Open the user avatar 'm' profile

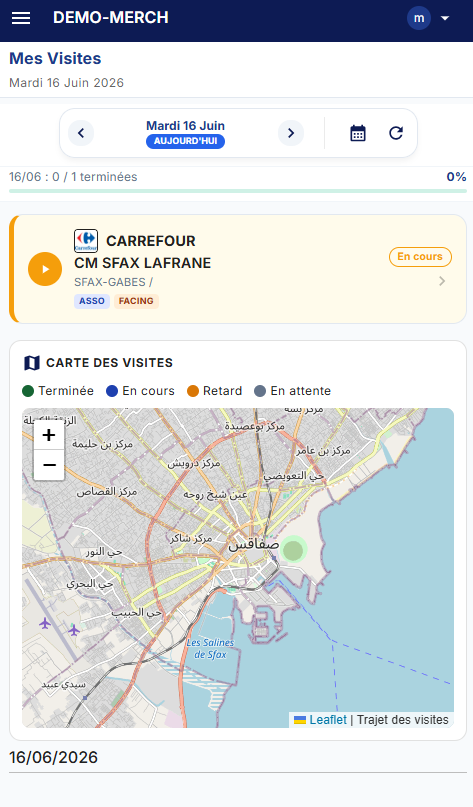click(419, 19)
